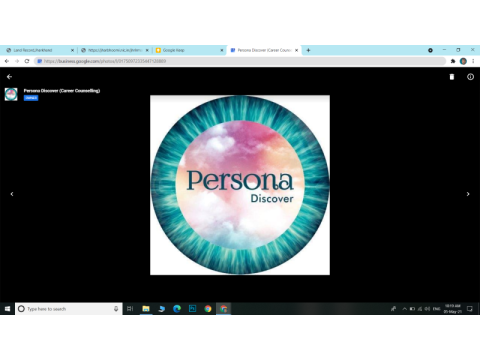Click the circular media icon on the tab strip
The image size is (480, 360).
coord(430,50)
